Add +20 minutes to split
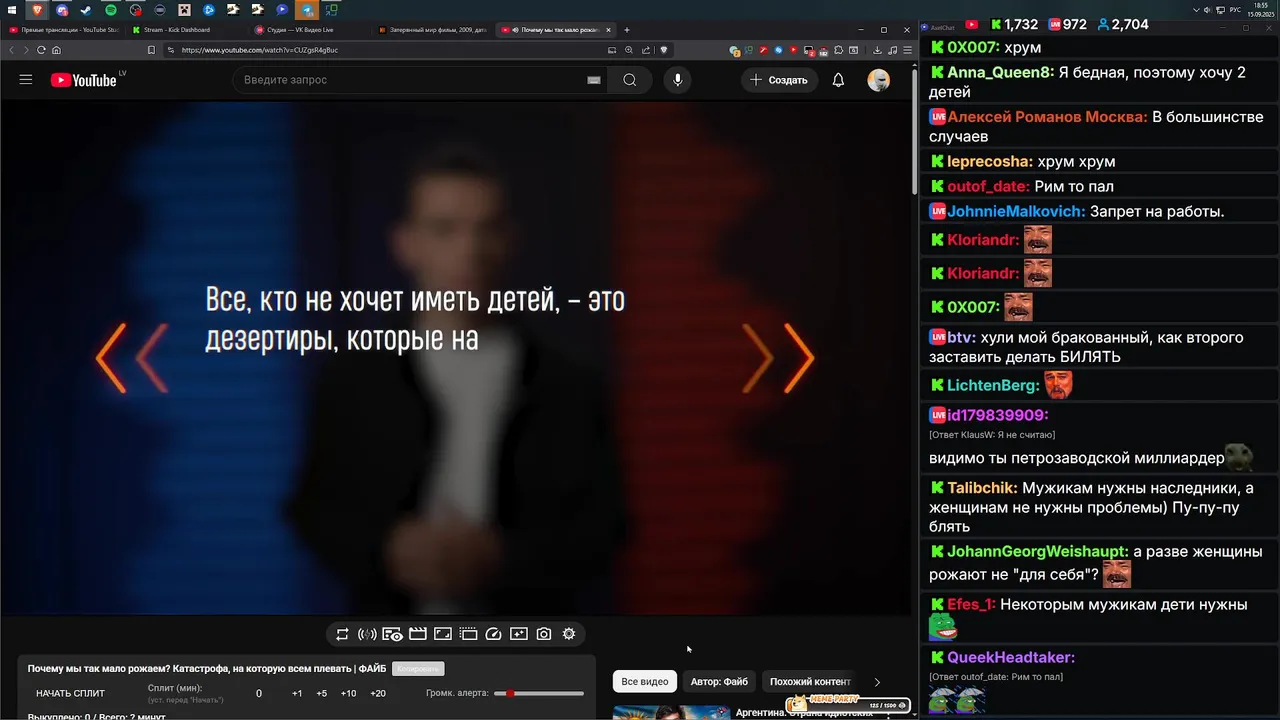The image size is (1280, 720). [378, 693]
